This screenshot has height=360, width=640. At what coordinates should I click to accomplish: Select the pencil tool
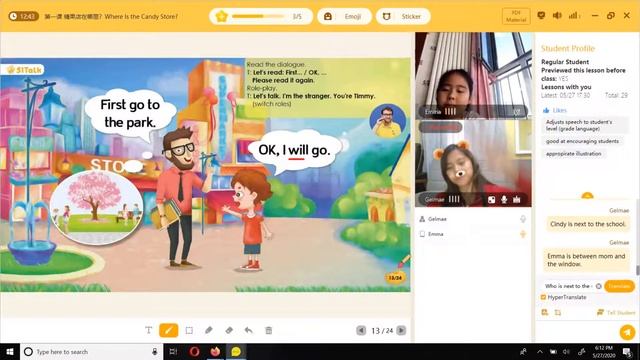pyautogui.click(x=209, y=330)
